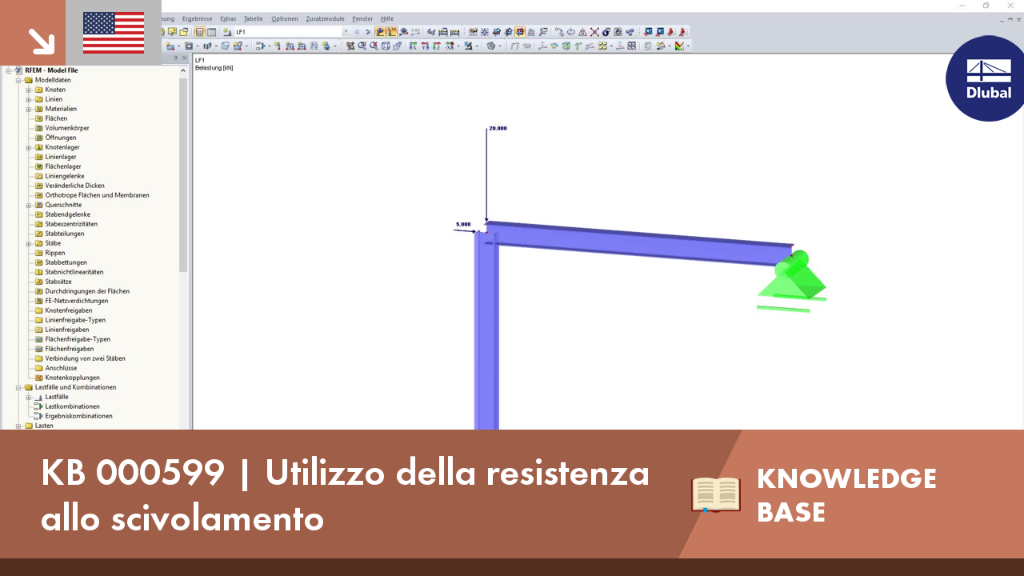This screenshot has width=1024, height=576.
Task: Click the white diagonal arrow icon
Action: [x=42, y=41]
